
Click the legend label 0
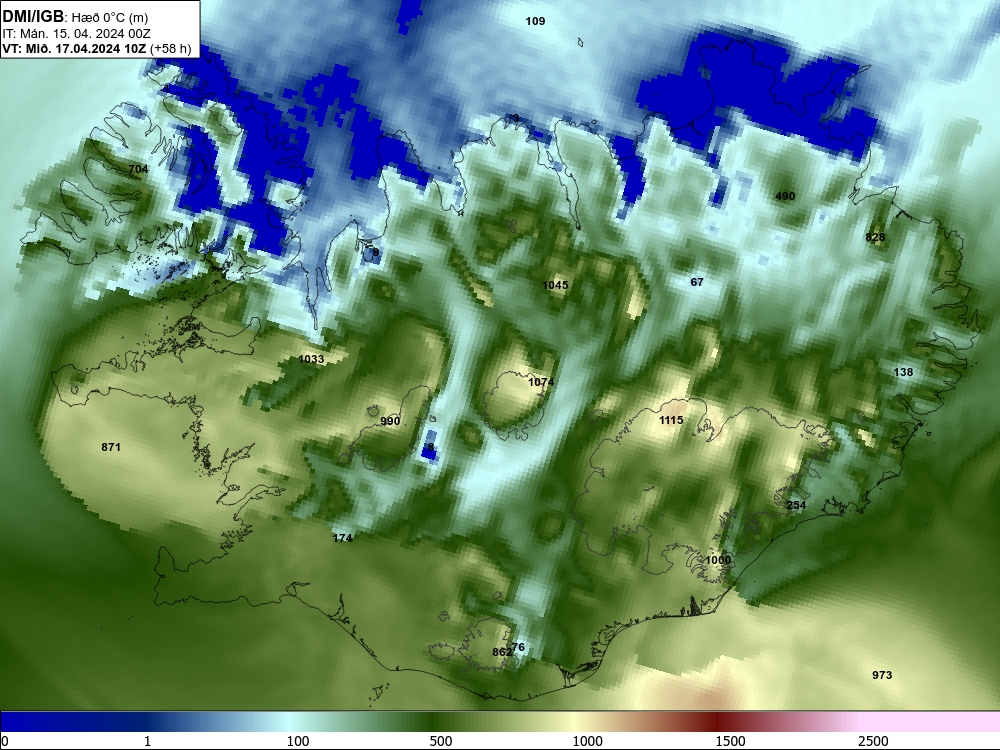[x=6, y=741]
